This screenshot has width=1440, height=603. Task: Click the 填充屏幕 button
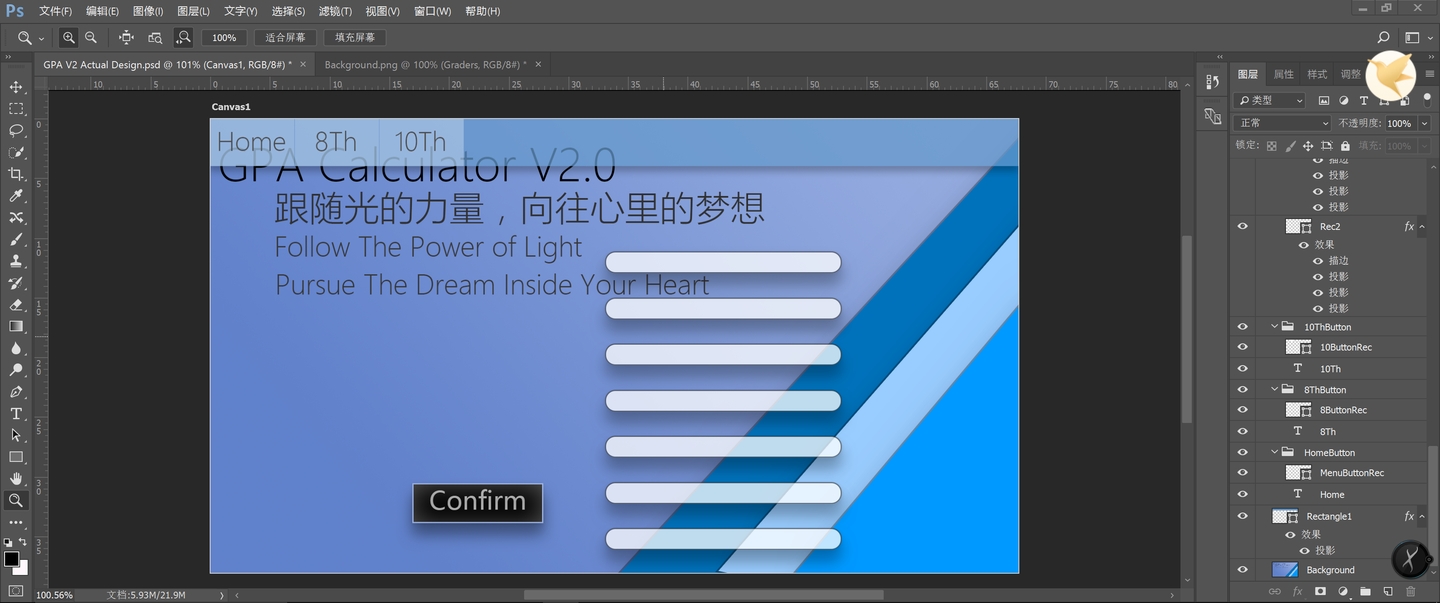355,36
